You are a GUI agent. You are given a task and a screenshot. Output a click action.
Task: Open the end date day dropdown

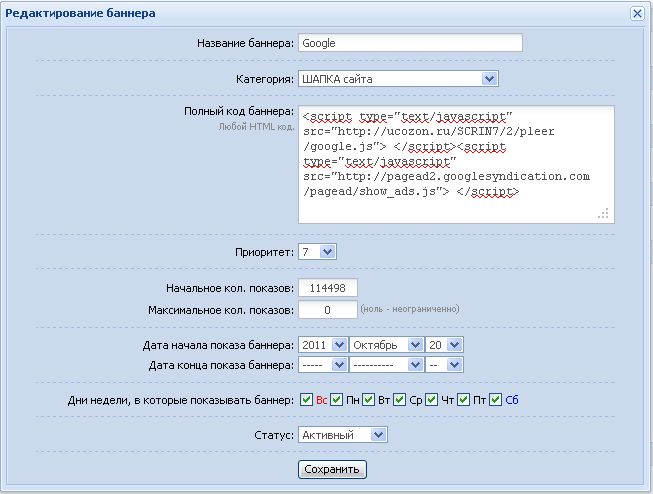(x=444, y=365)
